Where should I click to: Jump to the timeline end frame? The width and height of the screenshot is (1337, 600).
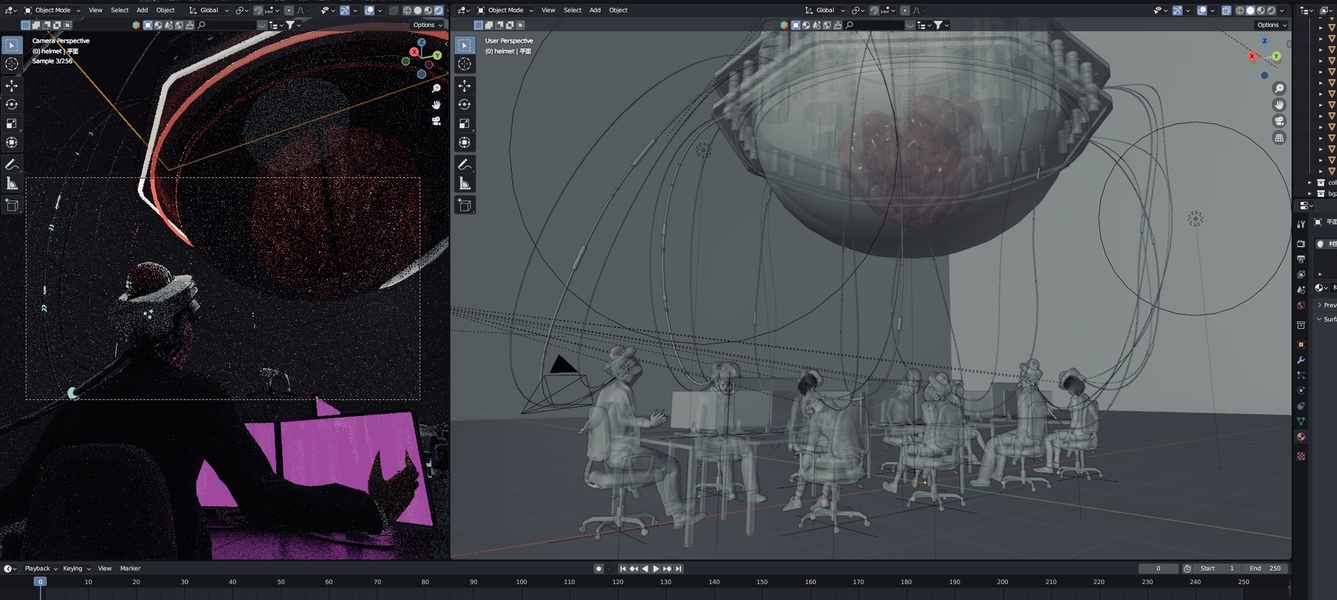click(678, 568)
